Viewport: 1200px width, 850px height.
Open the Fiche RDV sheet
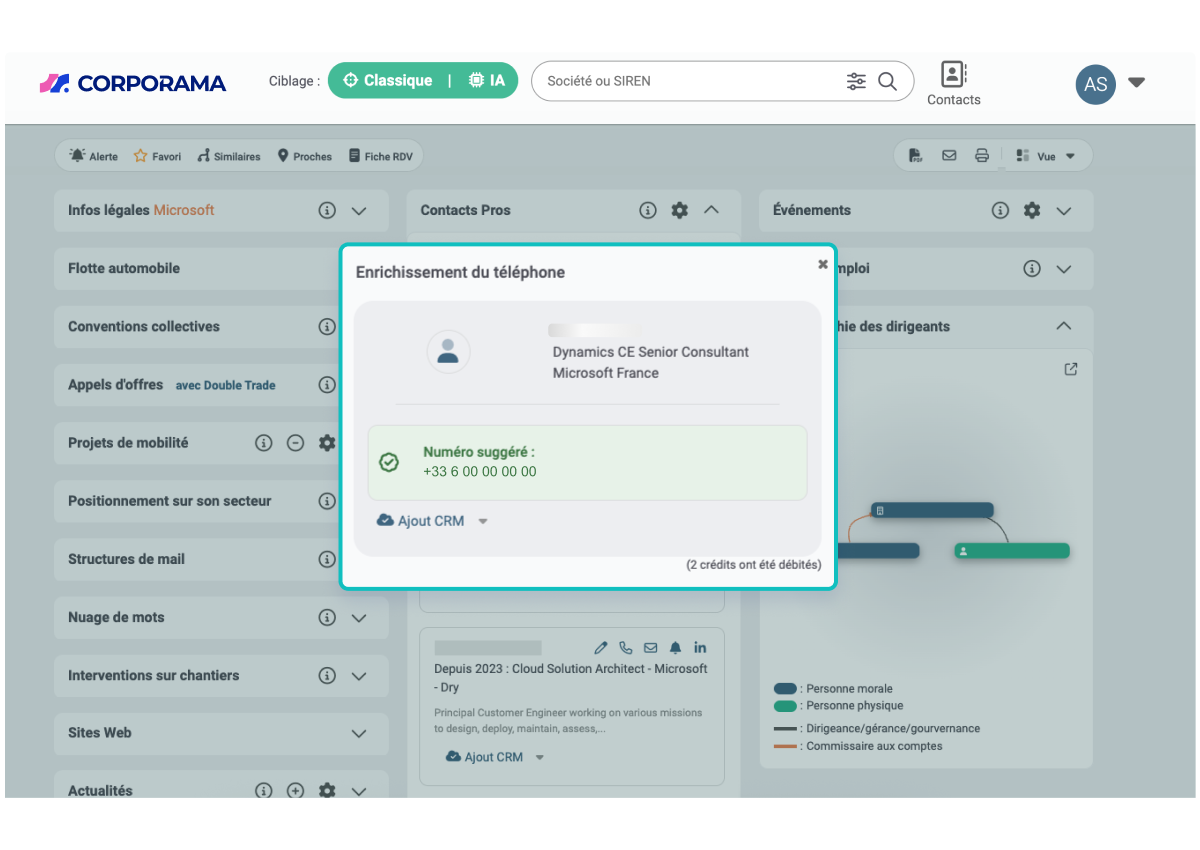tap(381, 156)
